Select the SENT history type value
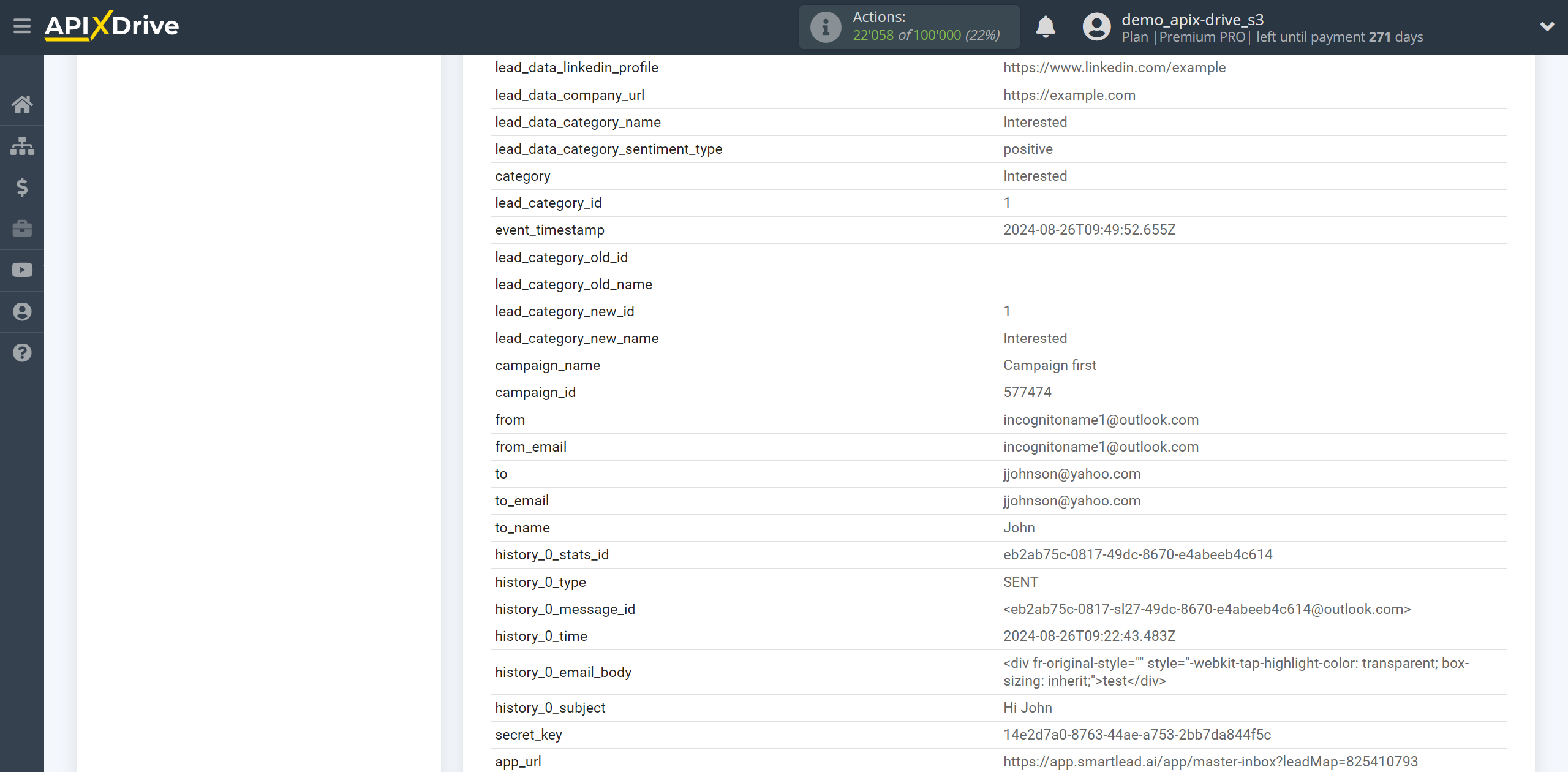The height and width of the screenshot is (772, 1568). click(x=1020, y=582)
